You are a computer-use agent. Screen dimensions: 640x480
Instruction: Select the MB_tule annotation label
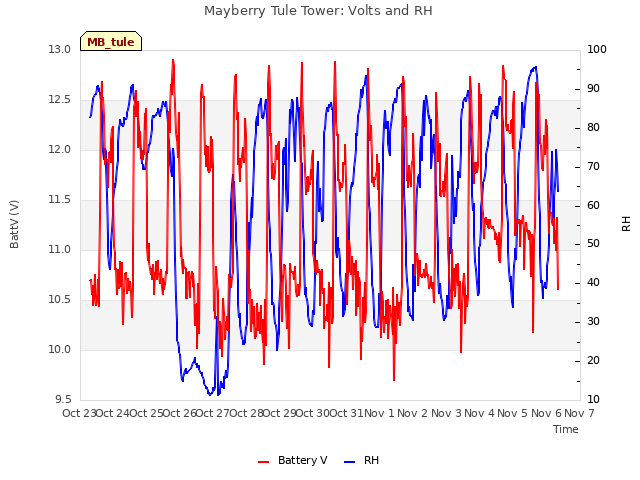click(111, 42)
